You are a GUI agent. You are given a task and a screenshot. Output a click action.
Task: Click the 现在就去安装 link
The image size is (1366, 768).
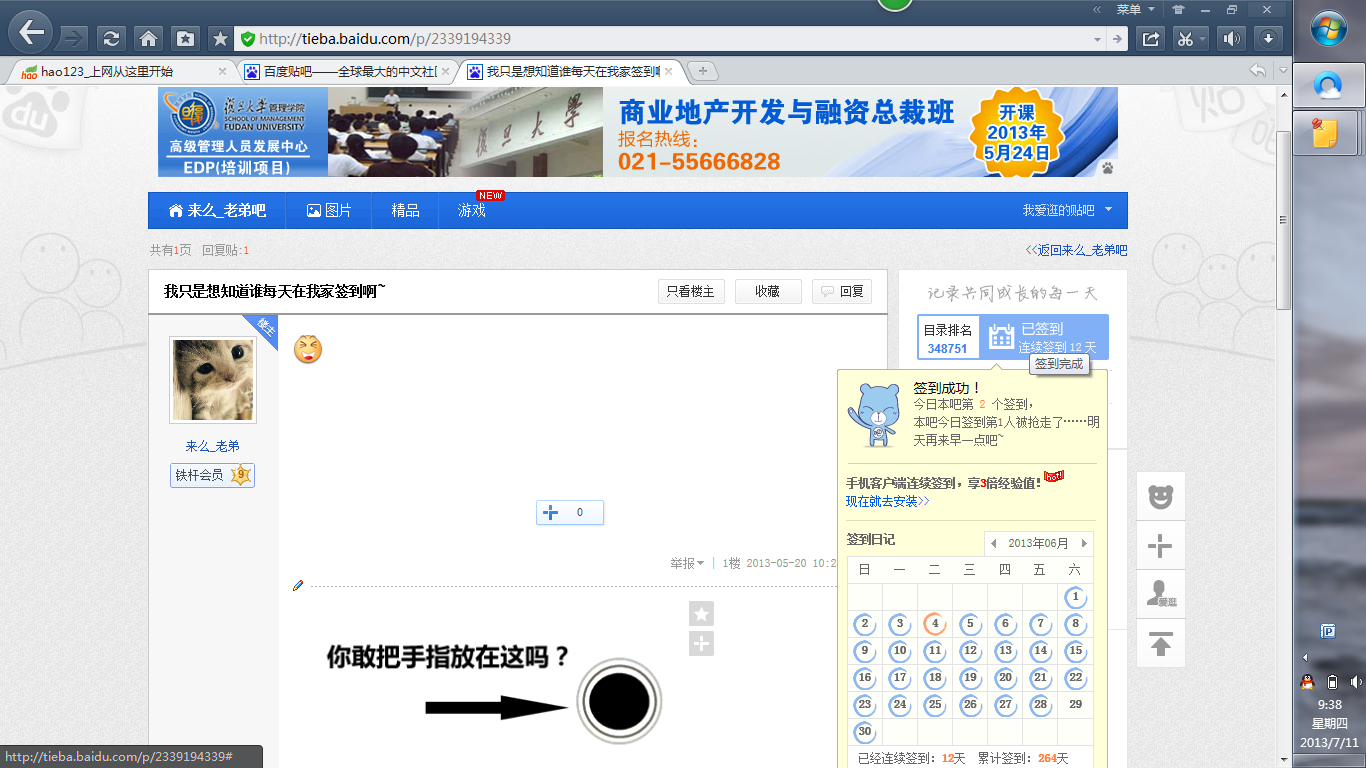pos(888,501)
